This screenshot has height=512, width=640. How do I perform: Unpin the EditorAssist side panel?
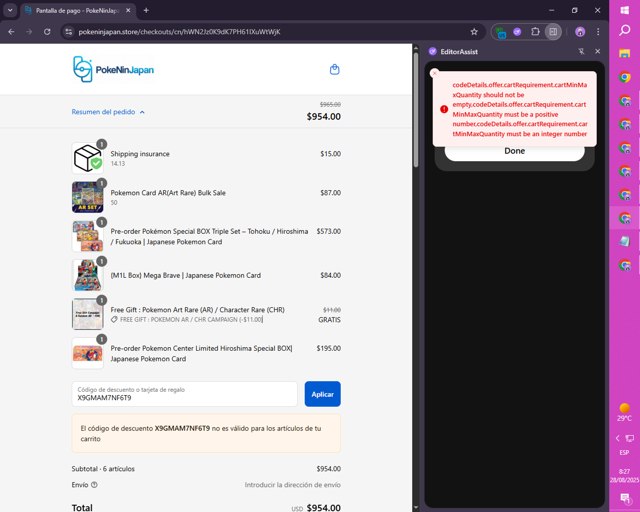point(581,51)
